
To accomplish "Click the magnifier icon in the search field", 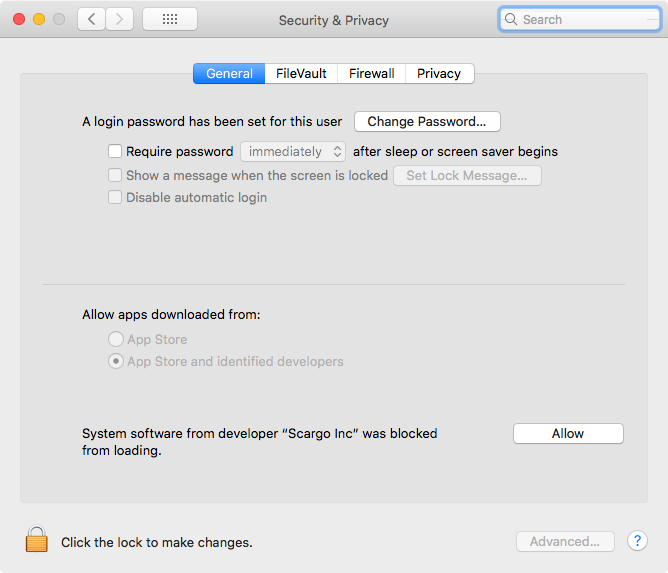I will click(x=511, y=19).
